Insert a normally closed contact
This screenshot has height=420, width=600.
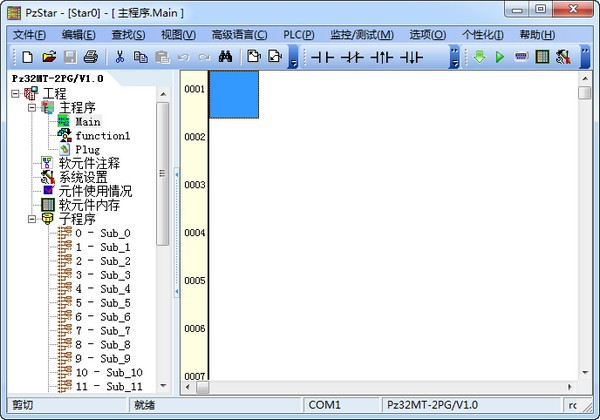point(352,57)
